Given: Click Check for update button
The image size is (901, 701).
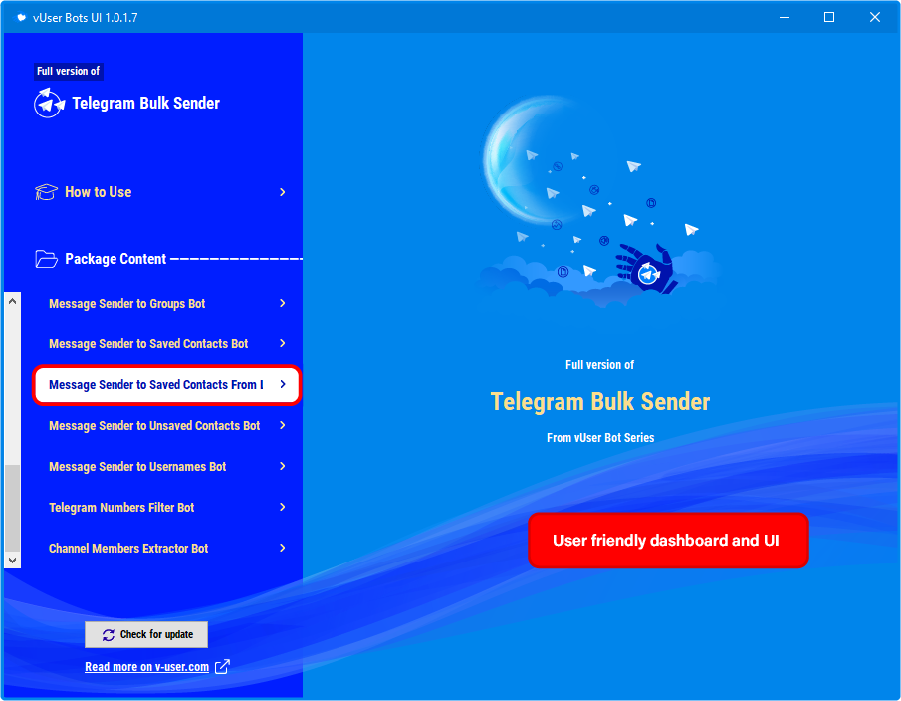Looking at the screenshot, I should coord(147,634).
